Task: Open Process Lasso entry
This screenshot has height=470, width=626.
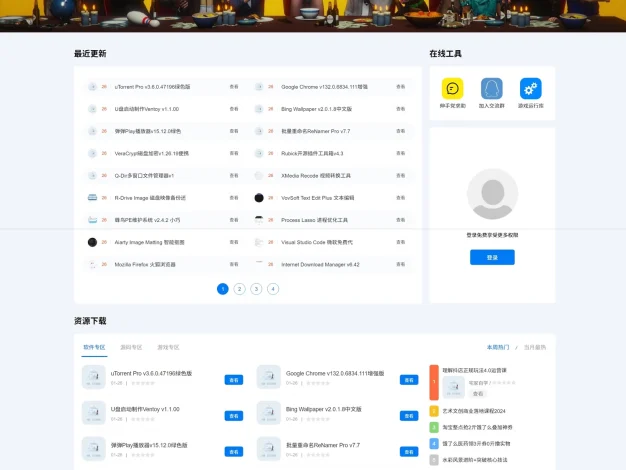Action: coord(314,220)
